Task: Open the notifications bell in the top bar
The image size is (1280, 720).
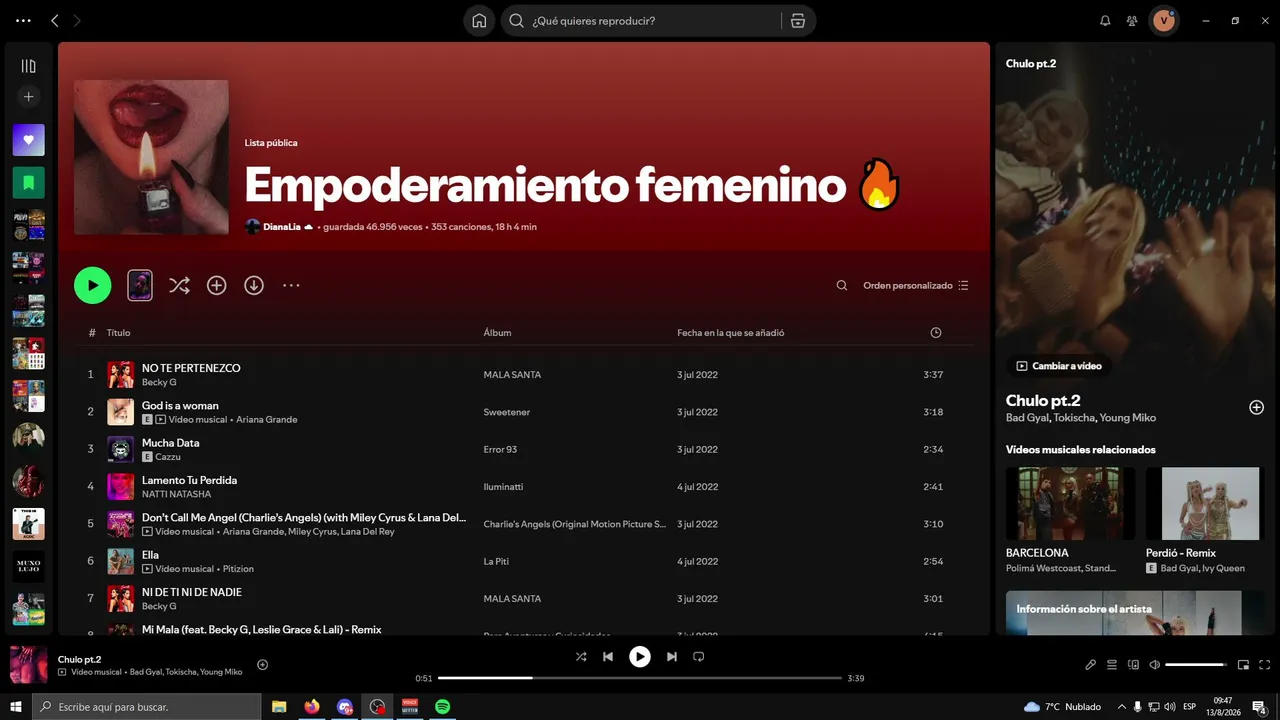Action: (1105, 21)
